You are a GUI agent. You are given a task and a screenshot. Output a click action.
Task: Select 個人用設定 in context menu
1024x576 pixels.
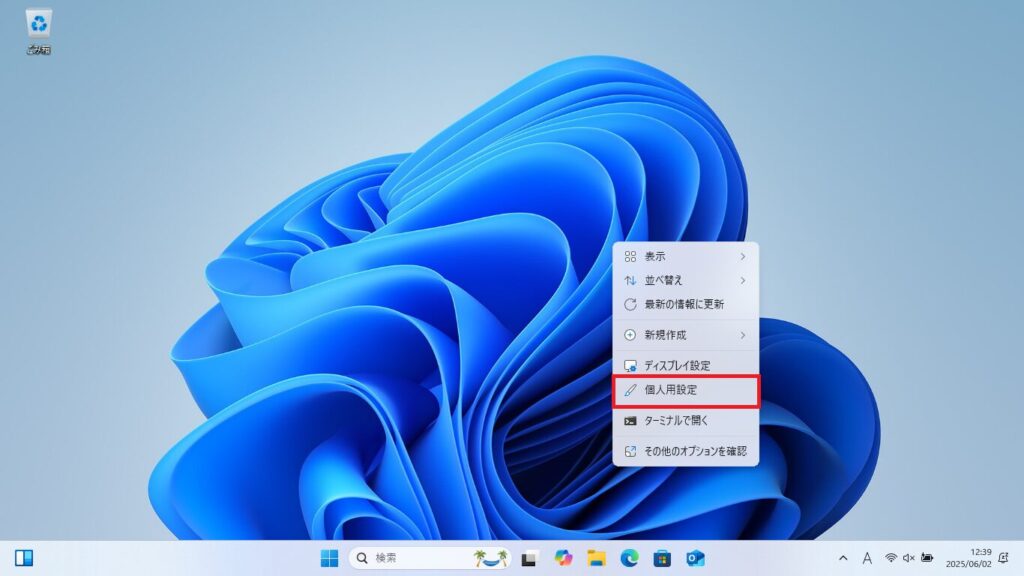coord(686,390)
